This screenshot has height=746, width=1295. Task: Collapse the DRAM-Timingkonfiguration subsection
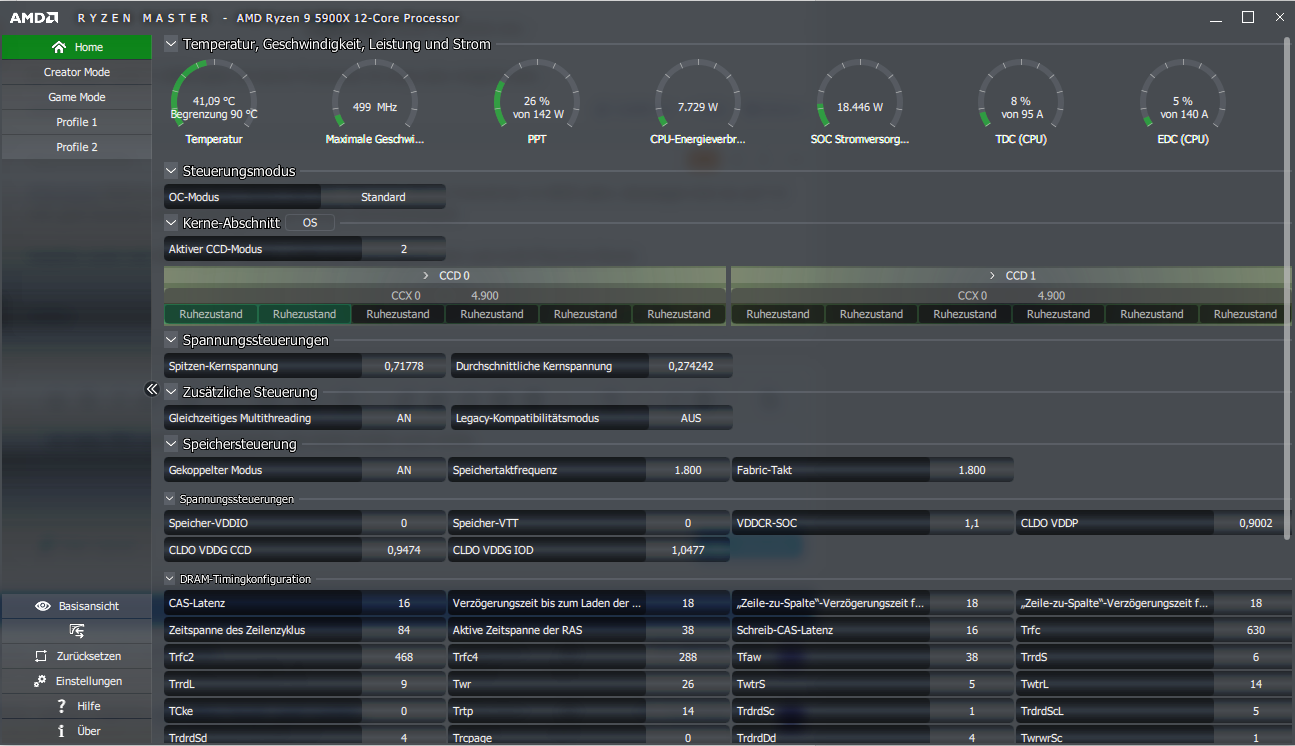click(x=170, y=579)
